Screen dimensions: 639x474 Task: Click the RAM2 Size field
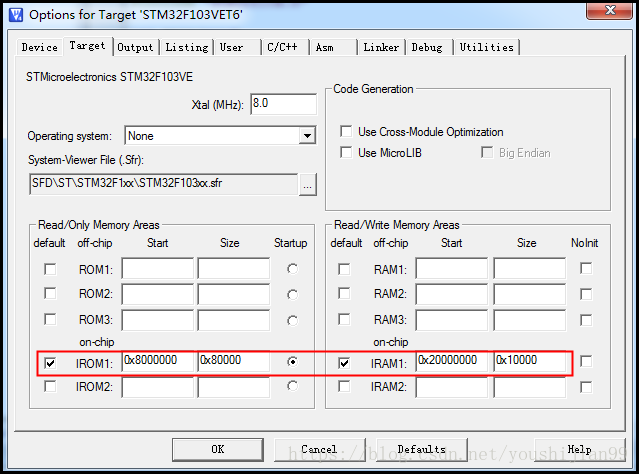(530, 294)
